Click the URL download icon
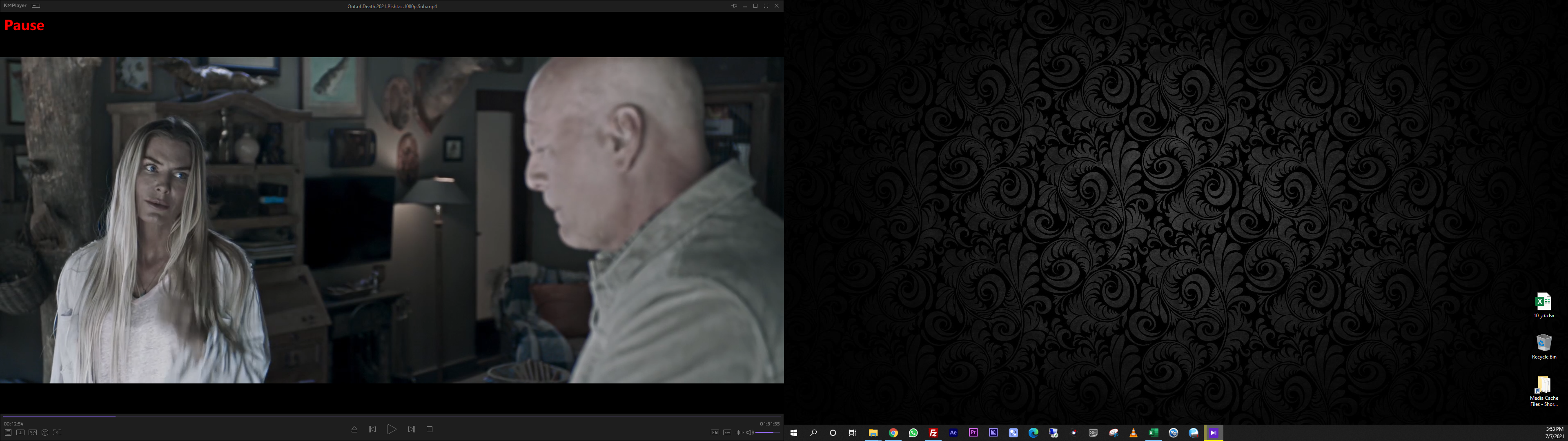This screenshot has width=1568, height=441. tap(20, 432)
